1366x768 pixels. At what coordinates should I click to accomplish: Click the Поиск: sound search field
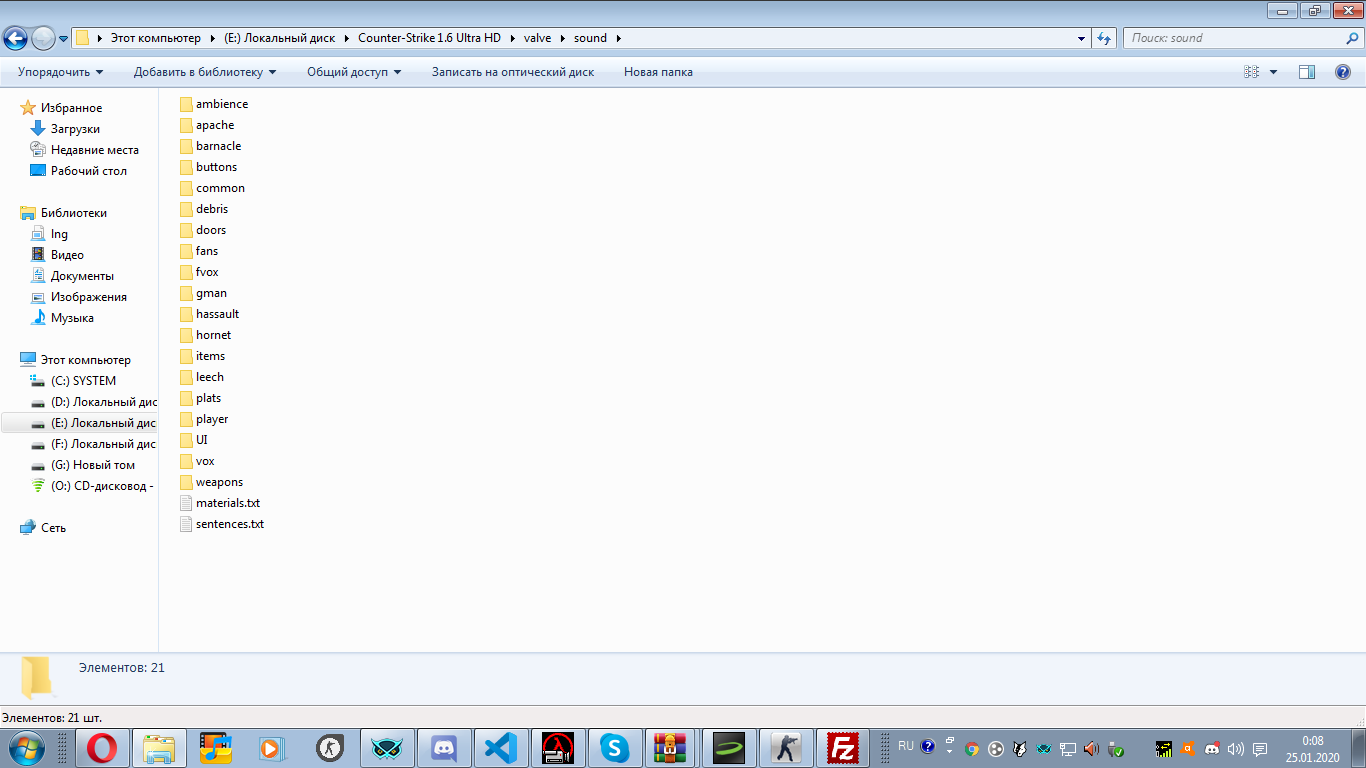1243,38
